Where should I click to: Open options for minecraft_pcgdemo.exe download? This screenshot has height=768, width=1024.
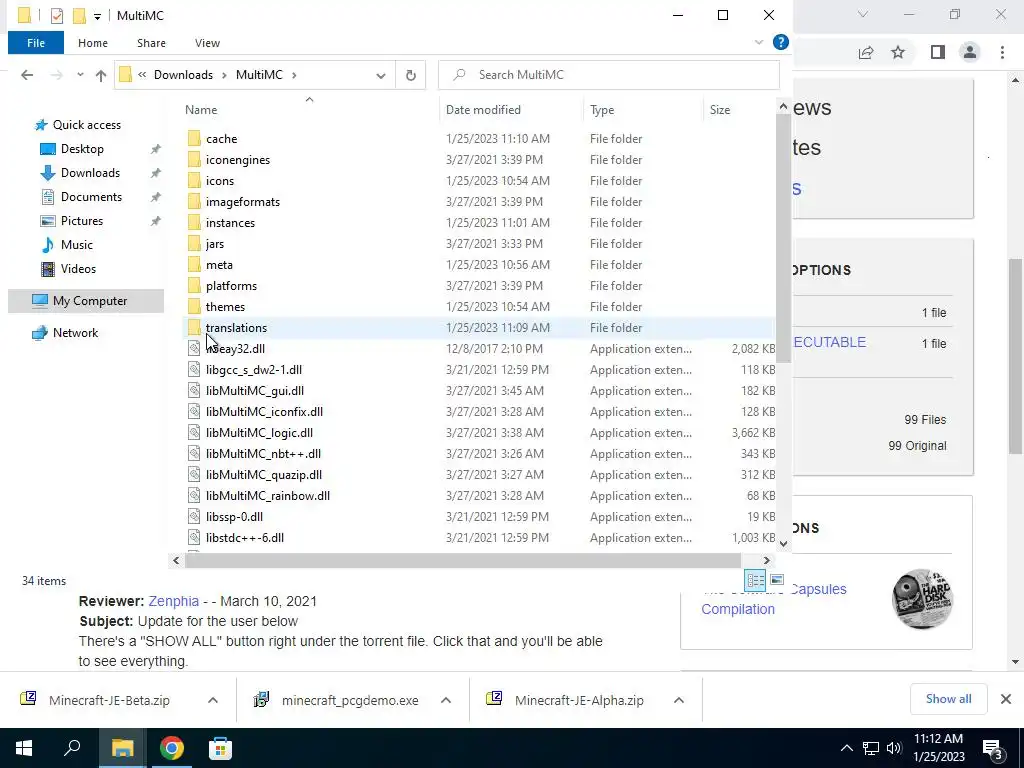446,700
